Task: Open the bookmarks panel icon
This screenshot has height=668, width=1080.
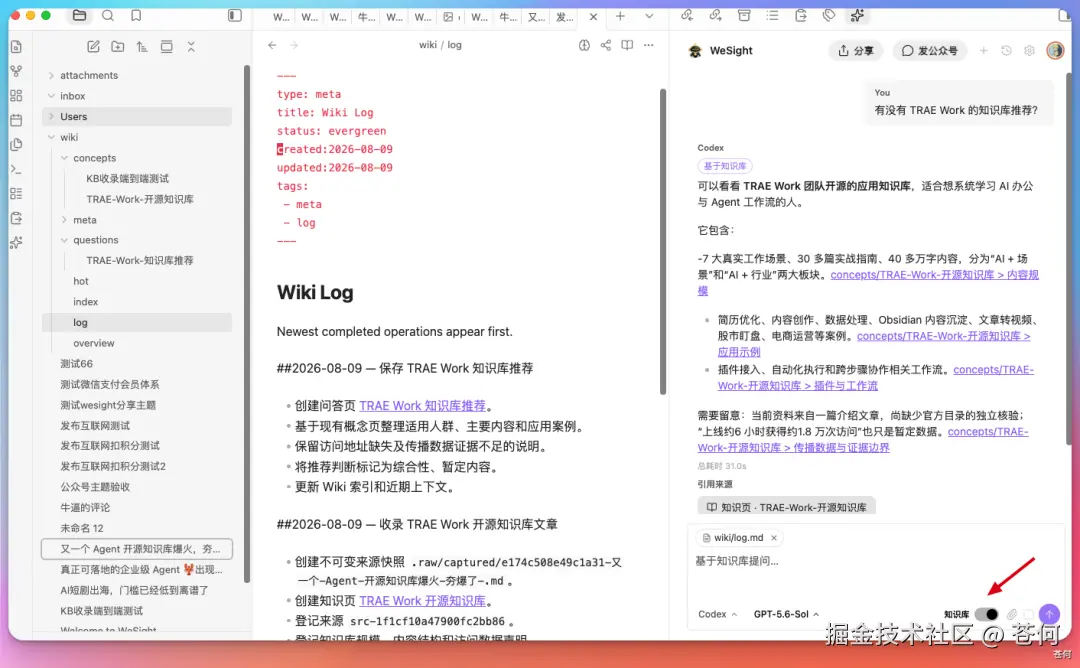Action: 136,16
